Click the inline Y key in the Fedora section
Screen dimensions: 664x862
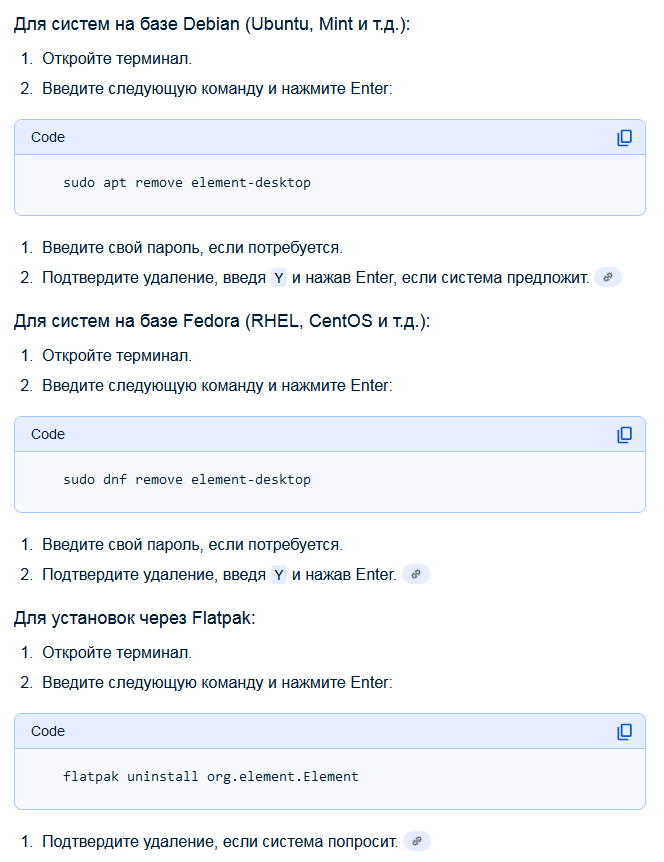[x=279, y=575]
